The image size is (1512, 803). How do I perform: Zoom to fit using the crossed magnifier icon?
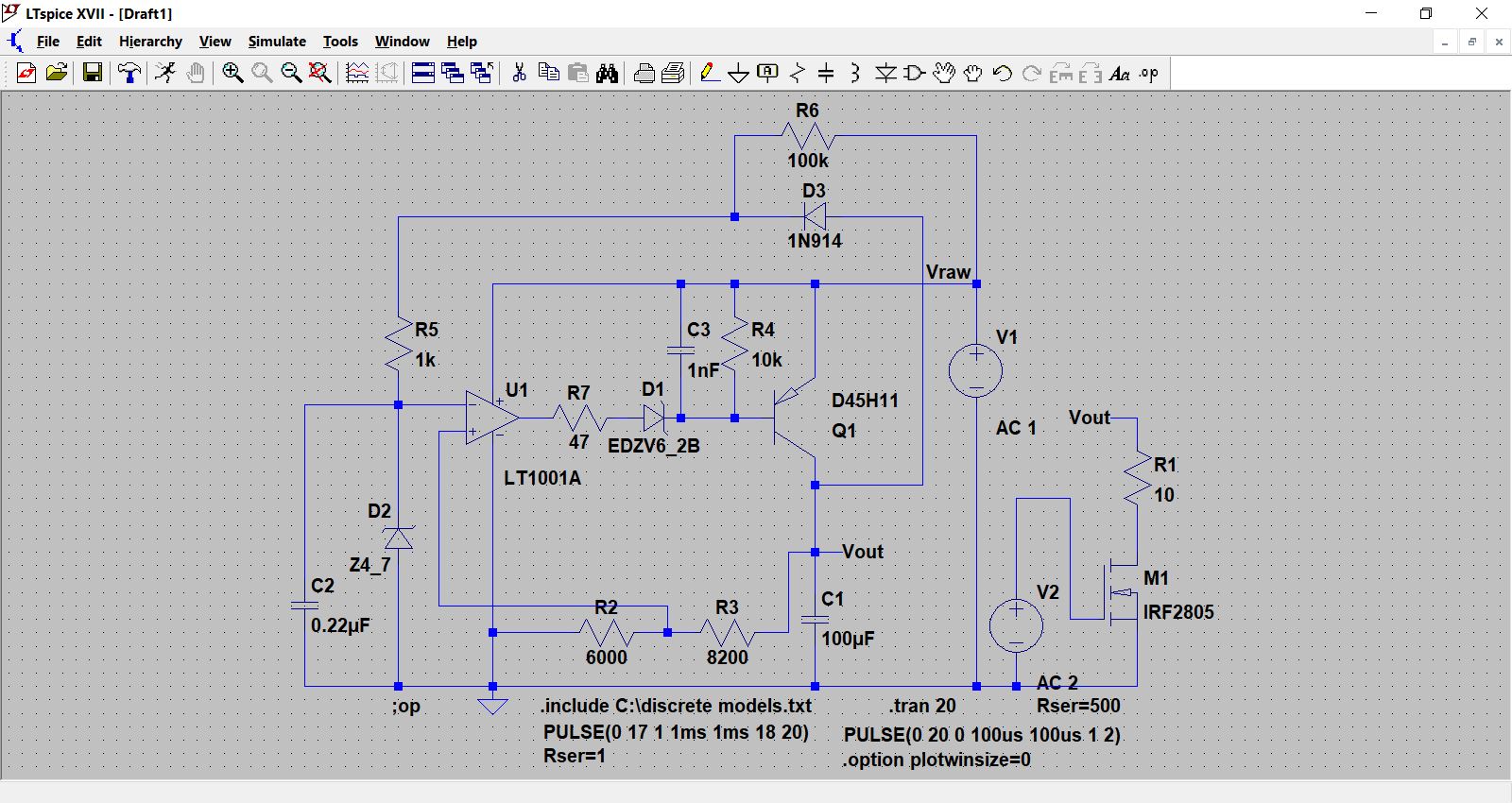(320, 73)
